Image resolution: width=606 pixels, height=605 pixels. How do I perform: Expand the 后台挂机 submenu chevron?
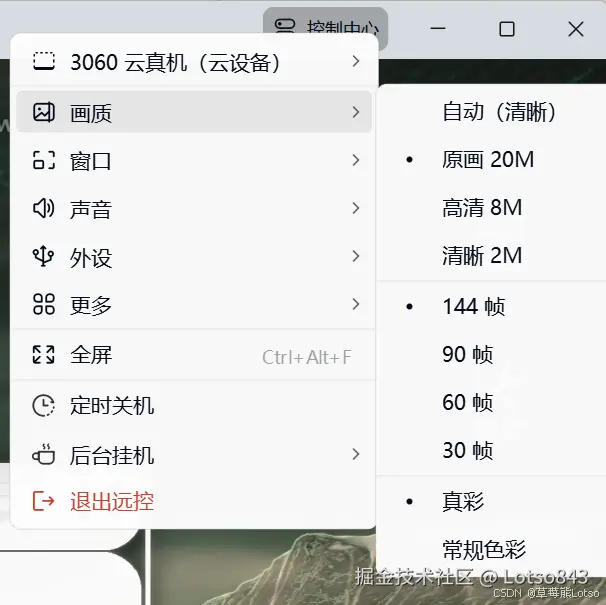pyautogui.click(x=356, y=454)
